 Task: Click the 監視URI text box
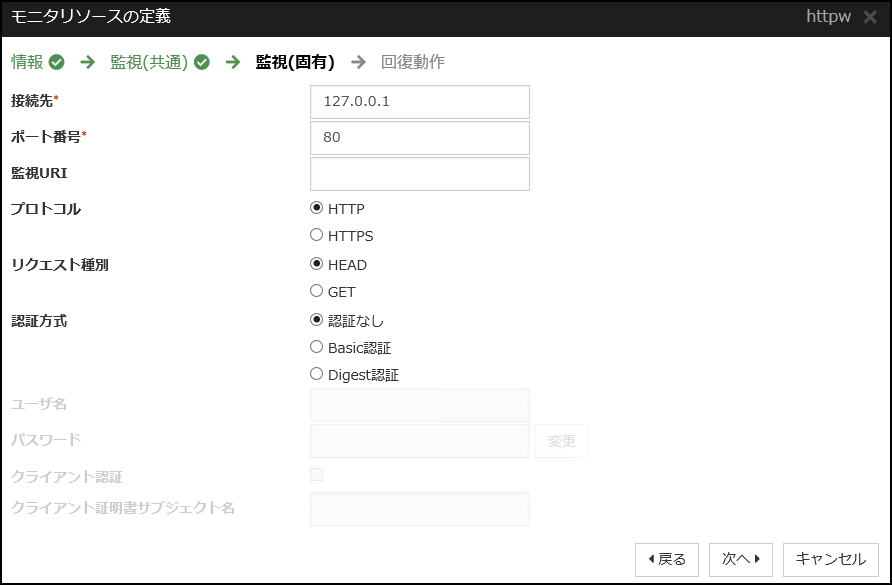tap(420, 174)
